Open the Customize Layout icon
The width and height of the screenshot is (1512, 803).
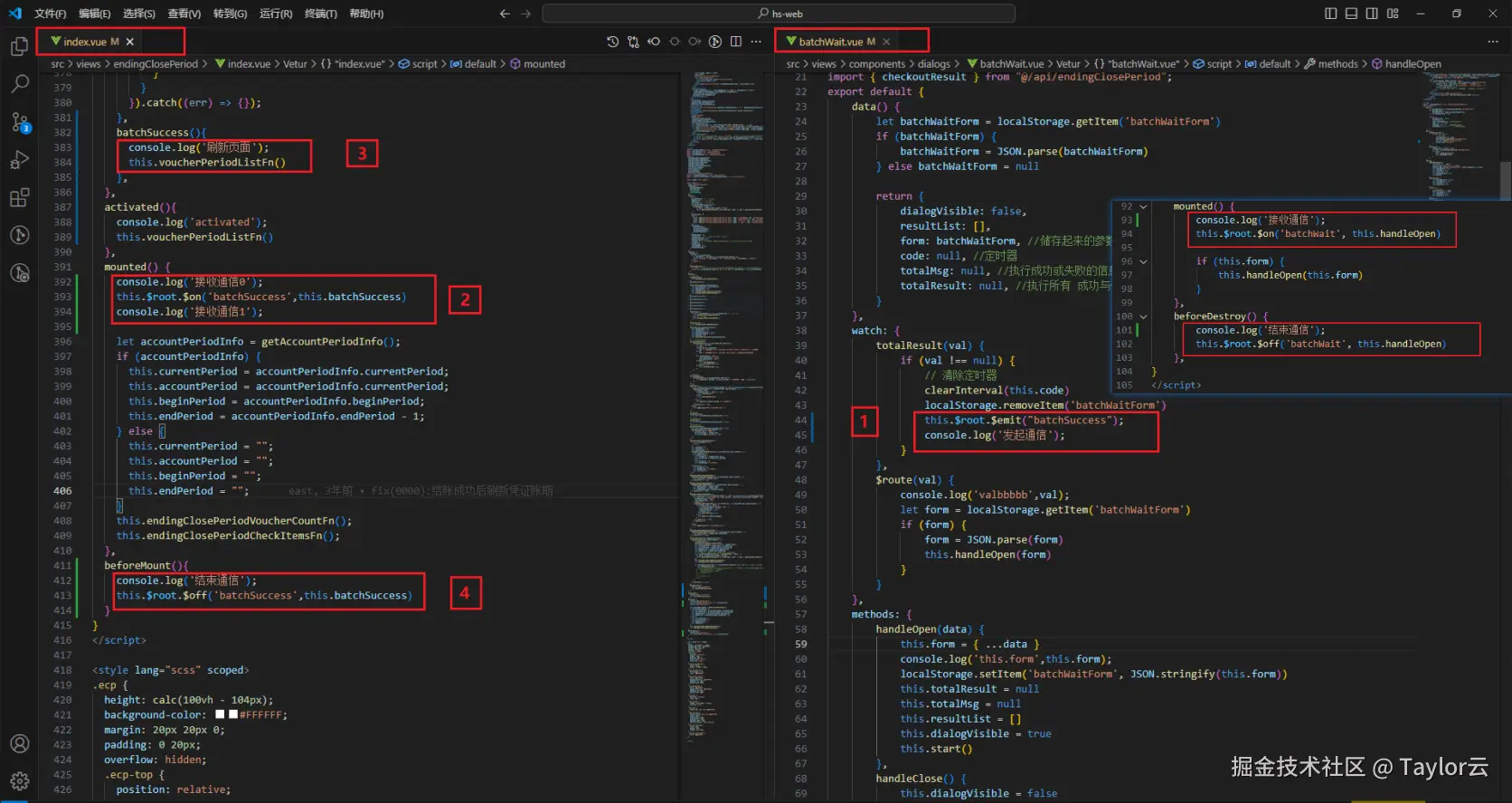click(x=1393, y=14)
